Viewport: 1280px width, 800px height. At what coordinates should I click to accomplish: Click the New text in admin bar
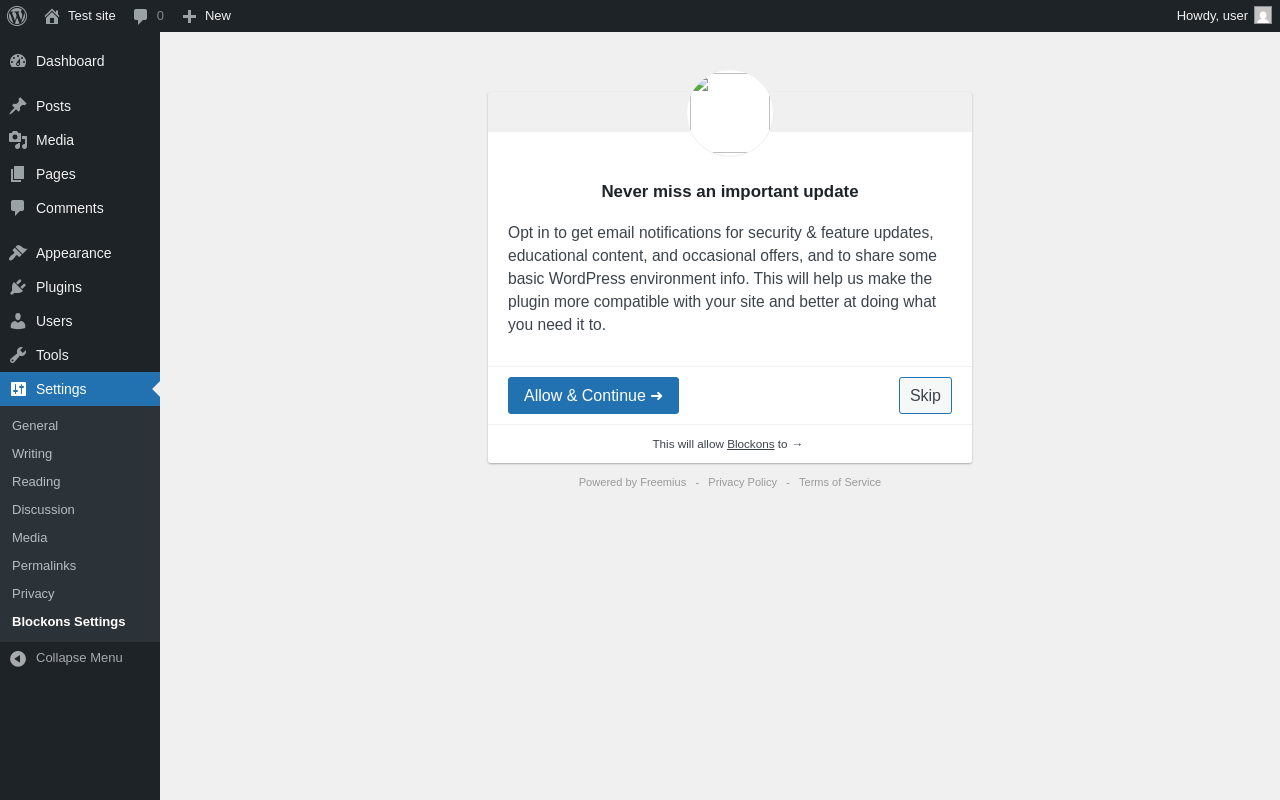tap(218, 16)
